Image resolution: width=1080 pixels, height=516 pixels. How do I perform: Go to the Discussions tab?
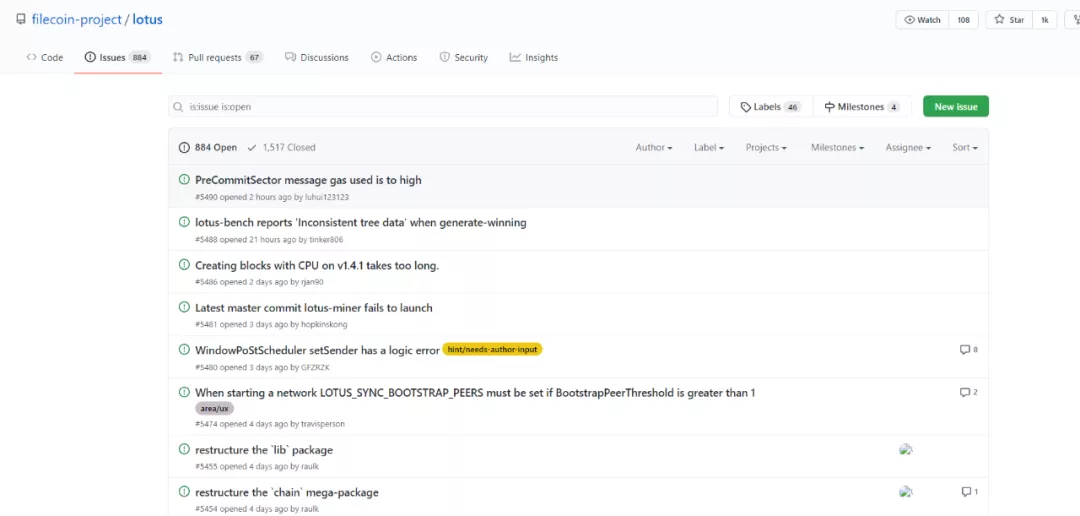pyautogui.click(x=317, y=57)
